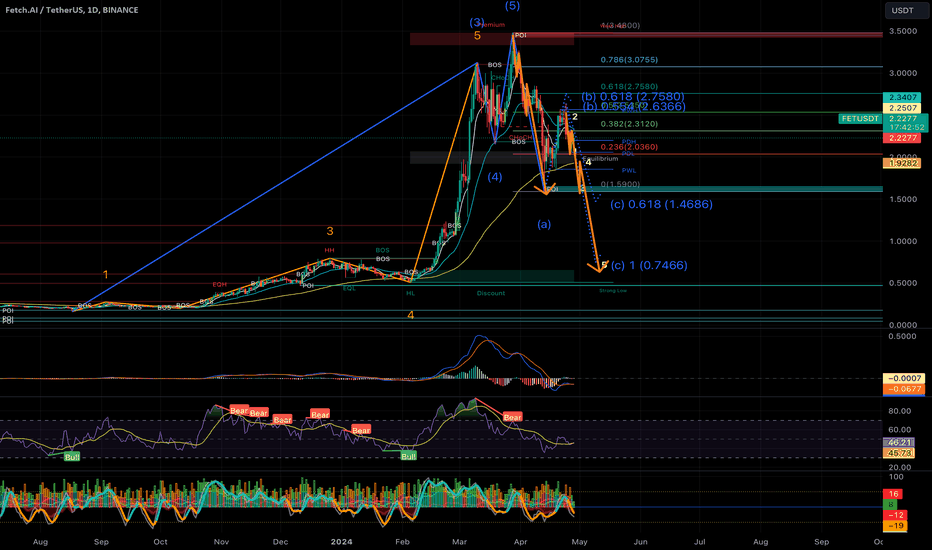Screen dimensions: 932x550
Task: Select the FETUSDT symbol price tag
Action: (859, 119)
